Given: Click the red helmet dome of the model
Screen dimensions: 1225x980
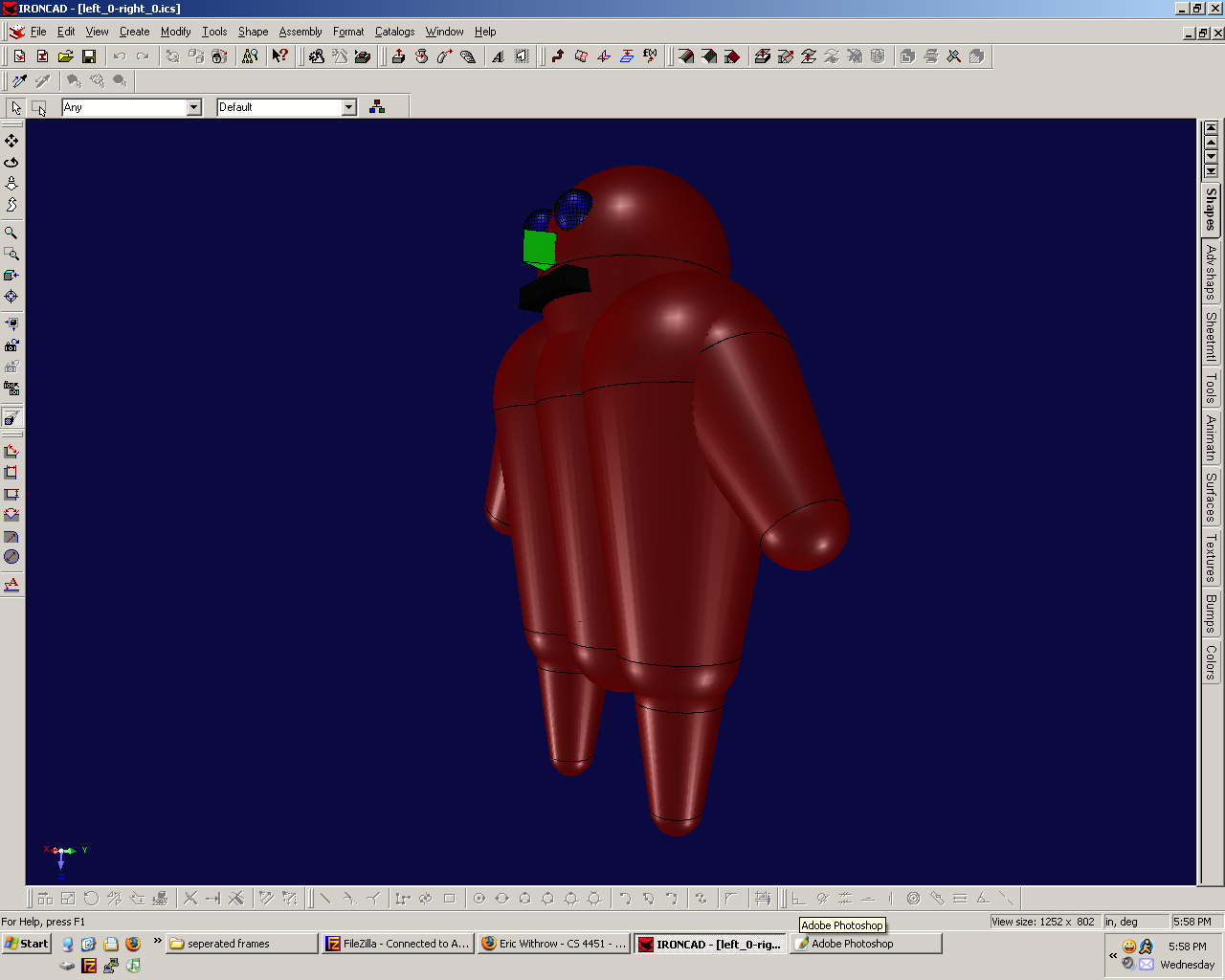Looking at the screenshot, I should (641, 211).
